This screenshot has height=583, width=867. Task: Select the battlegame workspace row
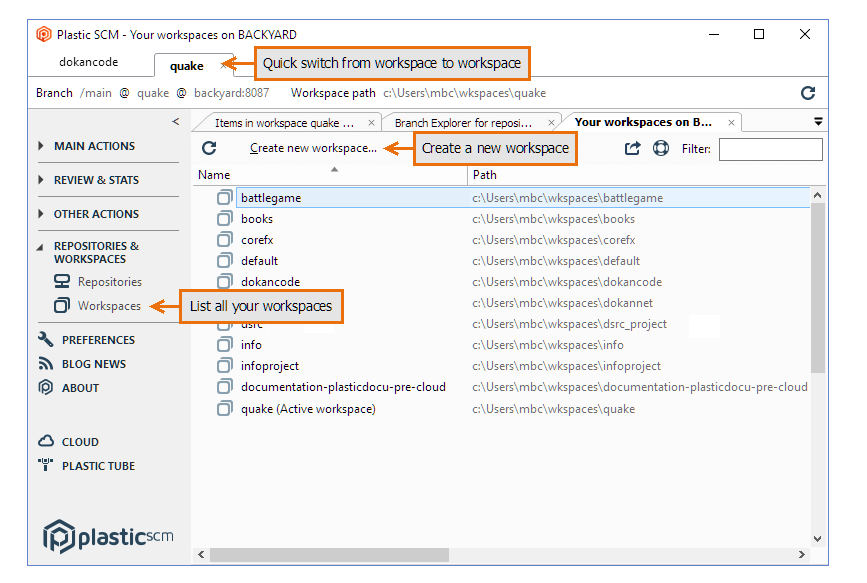point(523,198)
